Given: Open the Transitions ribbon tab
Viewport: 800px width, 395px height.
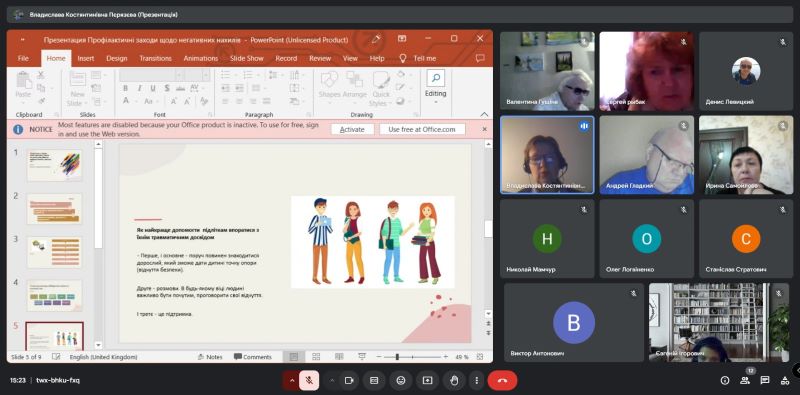Looking at the screenshot, I should pos(156,58).
